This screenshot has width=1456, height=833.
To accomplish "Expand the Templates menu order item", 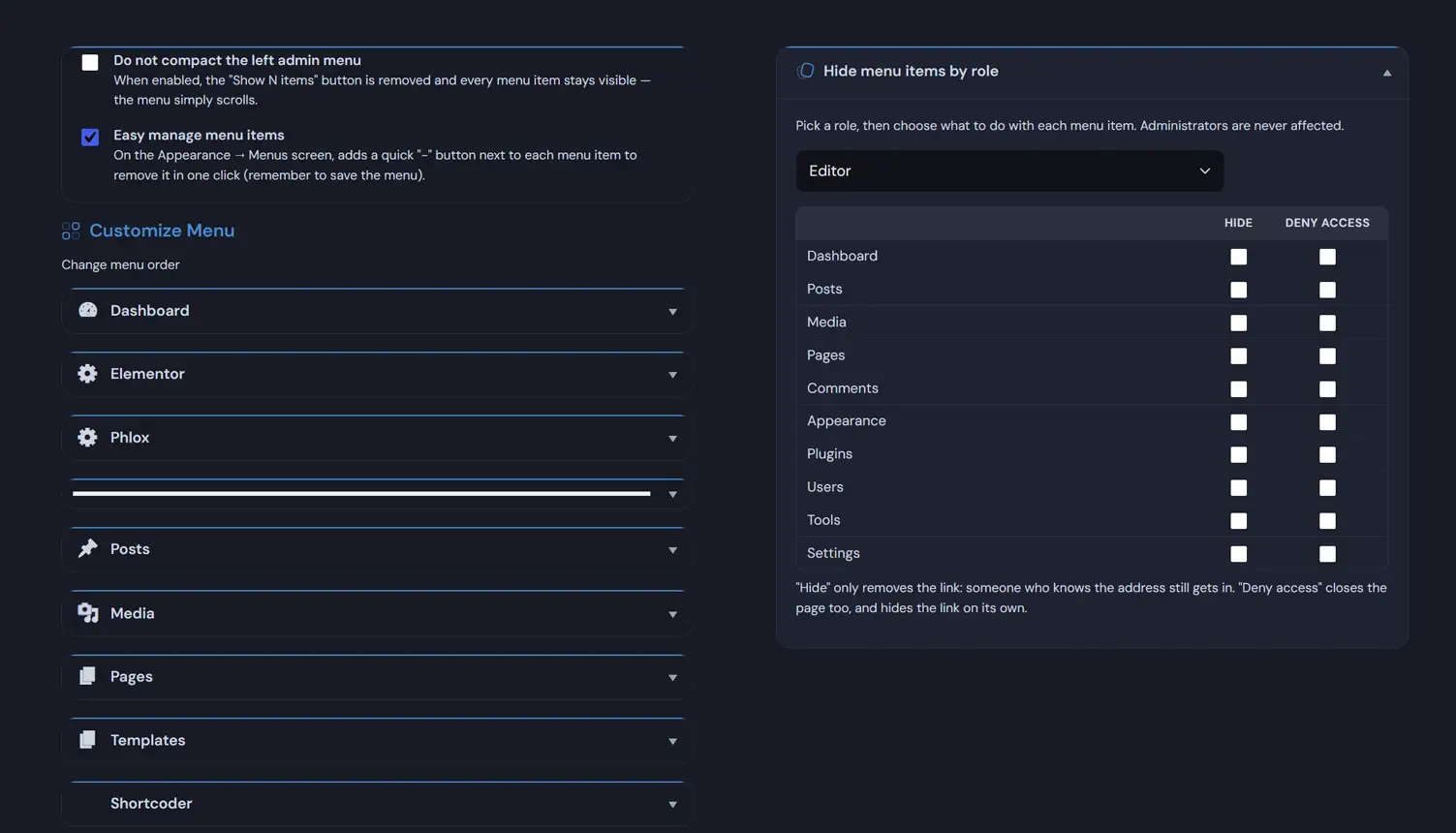I will [672, 742].
